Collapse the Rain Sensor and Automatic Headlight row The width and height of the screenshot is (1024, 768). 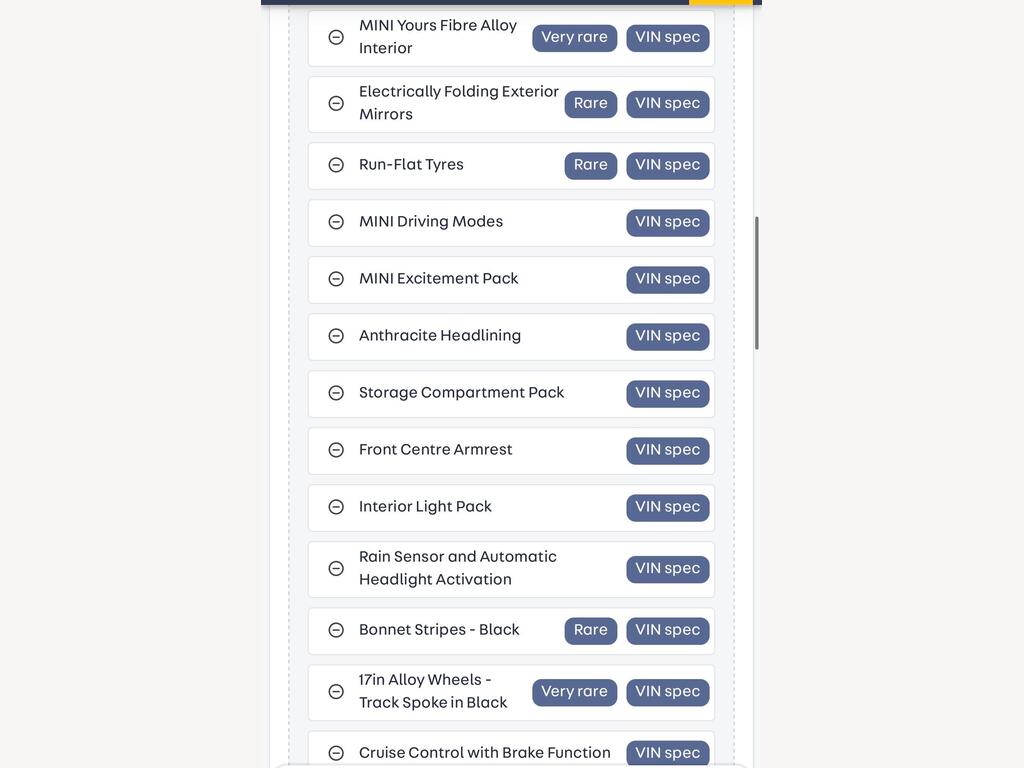[x=336, y=568]
